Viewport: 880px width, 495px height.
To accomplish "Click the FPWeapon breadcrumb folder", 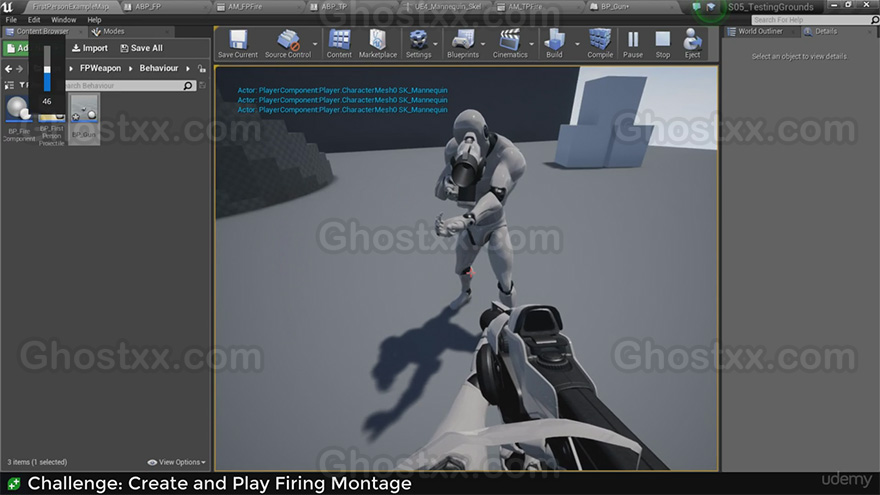I will click(x=100, y=68).
